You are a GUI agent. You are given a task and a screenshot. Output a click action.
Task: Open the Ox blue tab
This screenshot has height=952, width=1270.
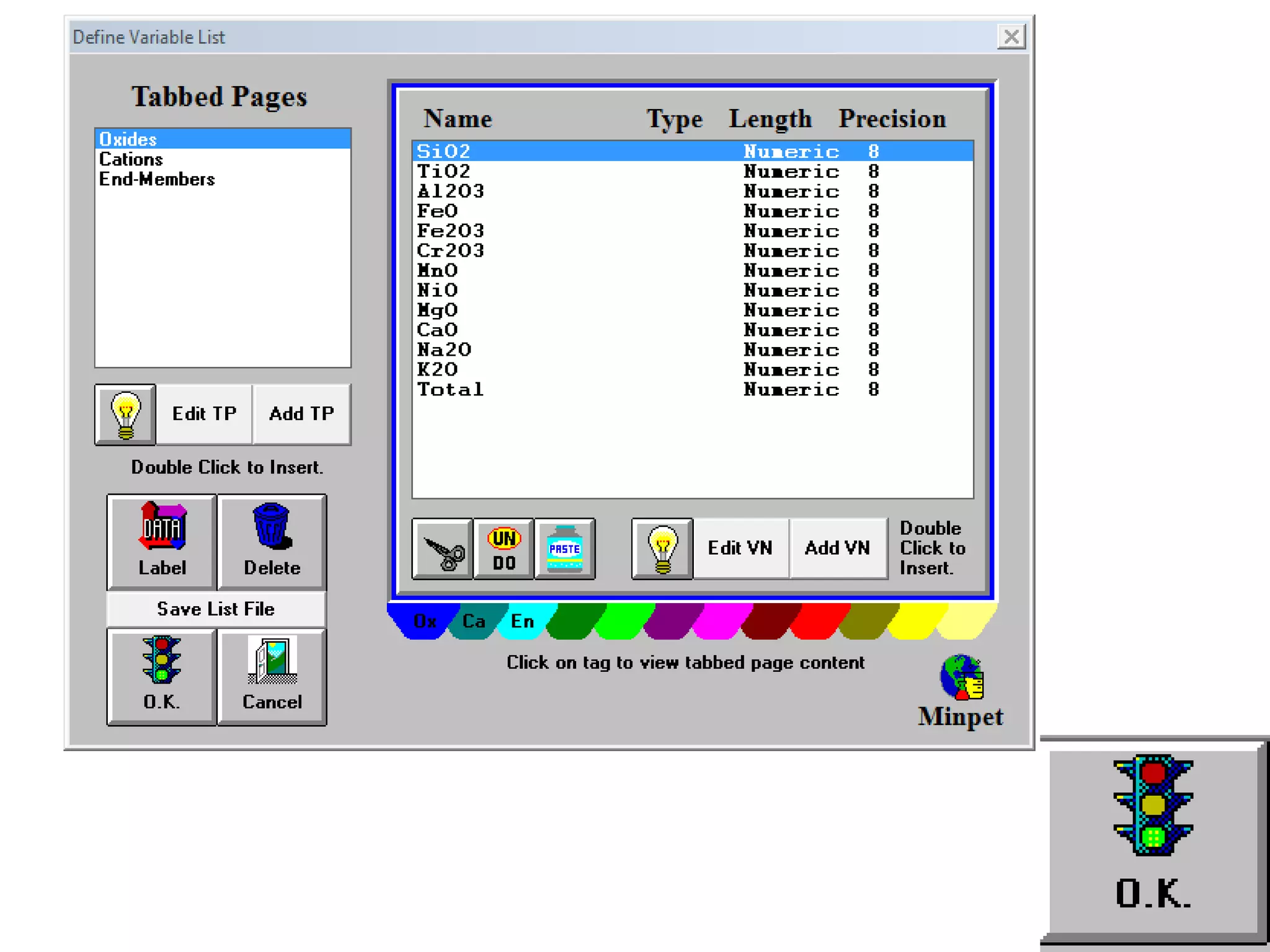[x=425, y=621]
